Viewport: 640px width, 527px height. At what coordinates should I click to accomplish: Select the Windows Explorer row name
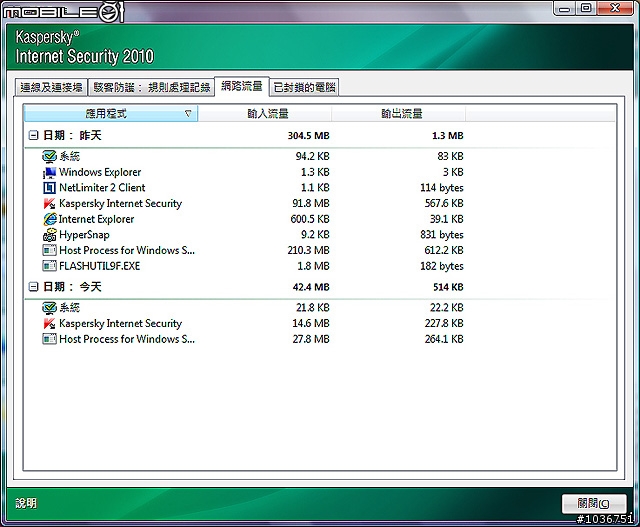click(x=100, y=172)
